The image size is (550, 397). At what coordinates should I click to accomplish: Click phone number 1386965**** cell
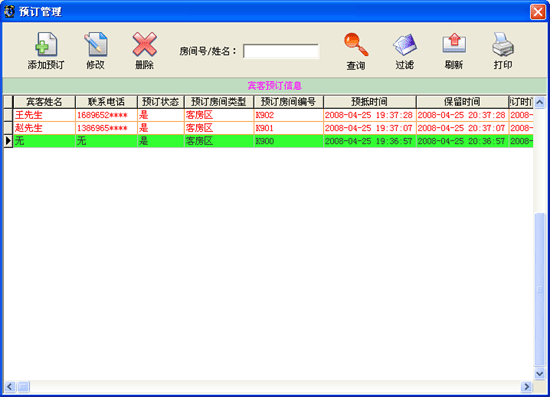click(106, 128)
